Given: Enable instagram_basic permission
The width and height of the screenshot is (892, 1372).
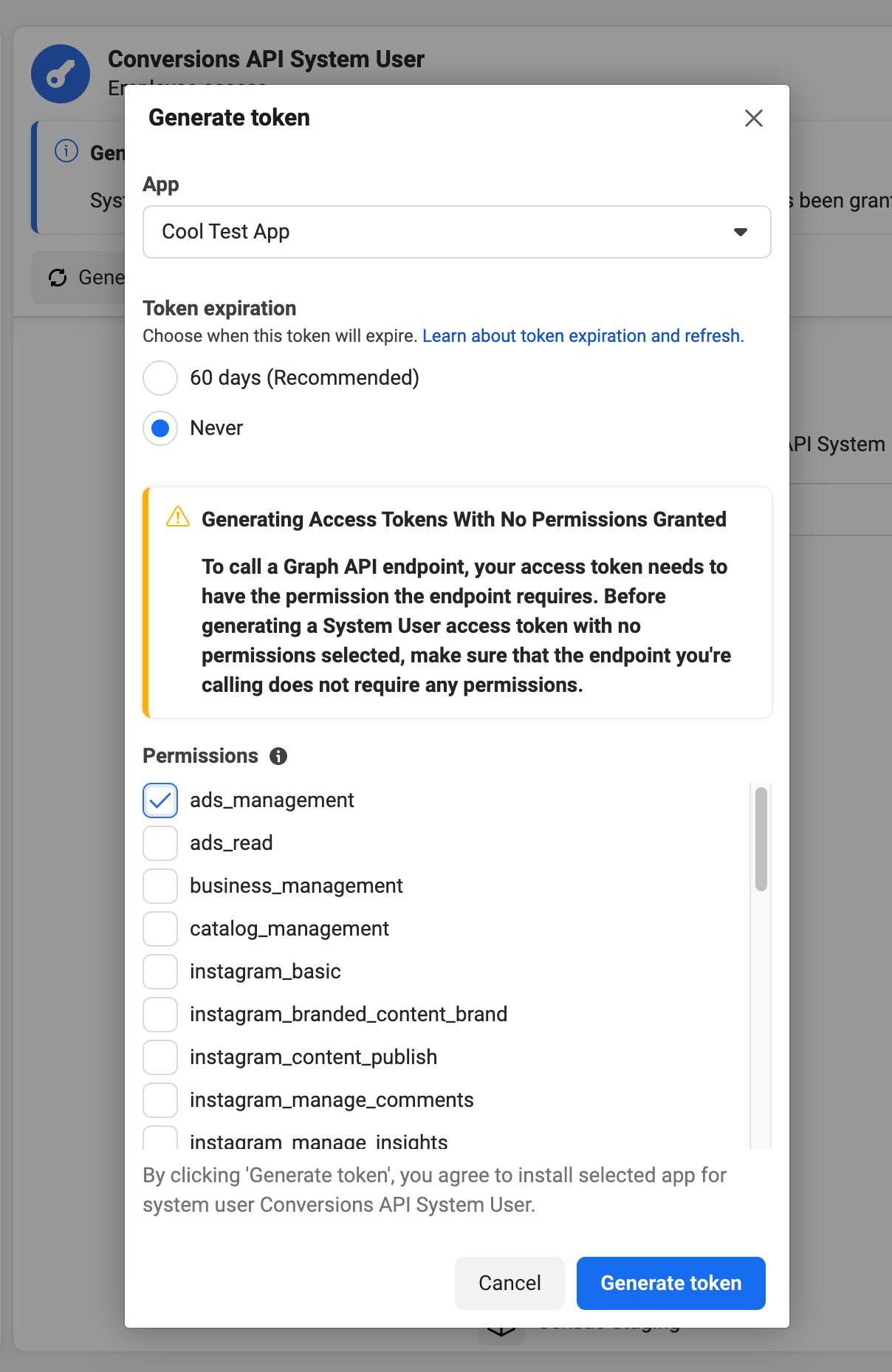Looking at the screenshot, I should (x=160, y=972).
